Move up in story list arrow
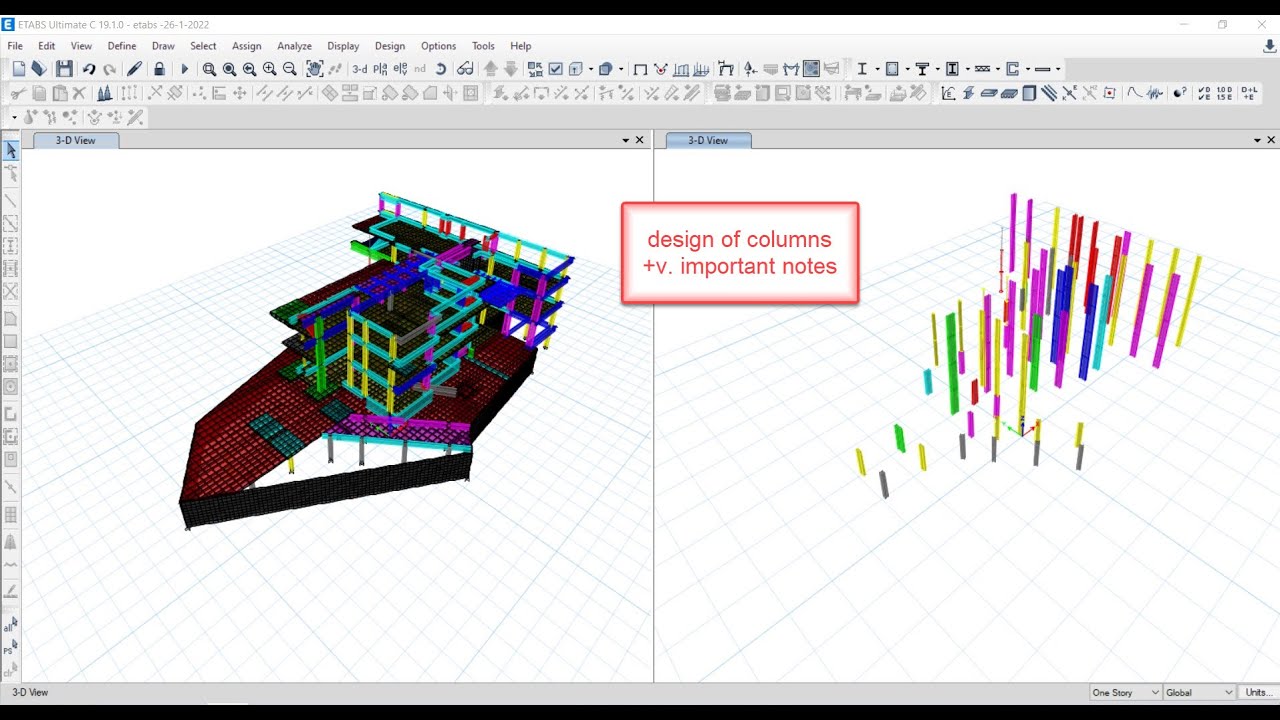This screenshot has width=1280, height=720. pos(491,69)
